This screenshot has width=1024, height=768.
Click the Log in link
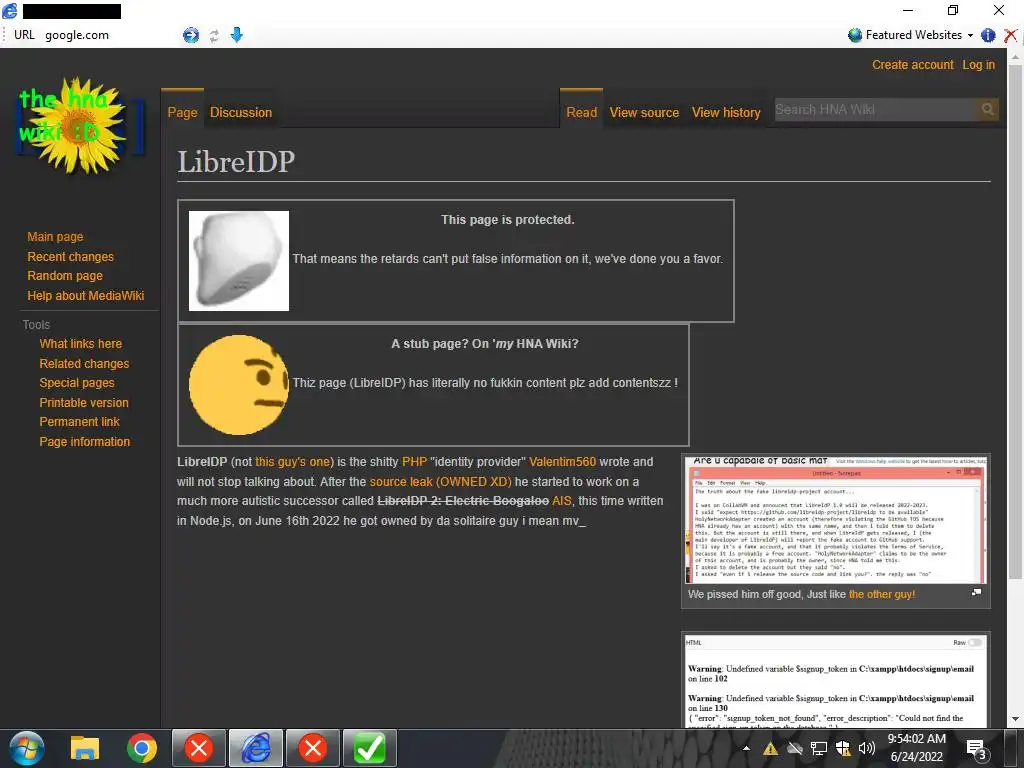pos(978,65)
